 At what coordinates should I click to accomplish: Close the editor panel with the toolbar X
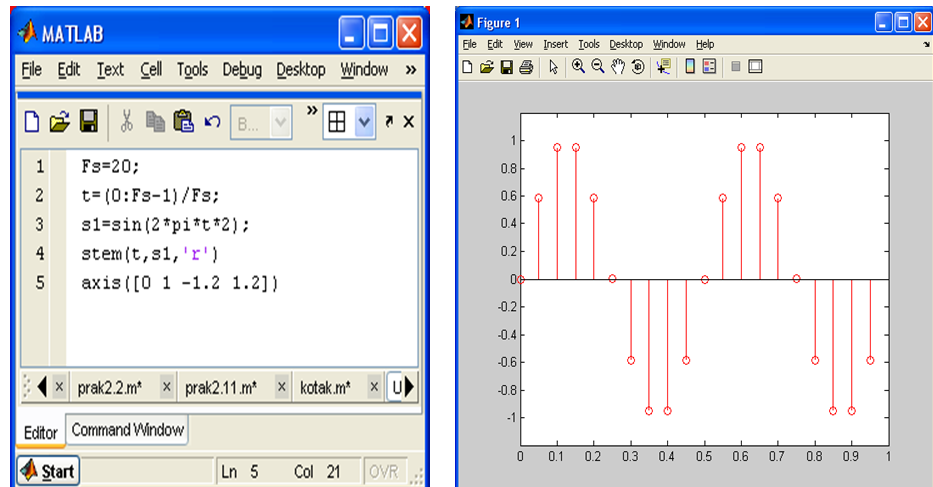pyautogui.click(x=409, y=122)
